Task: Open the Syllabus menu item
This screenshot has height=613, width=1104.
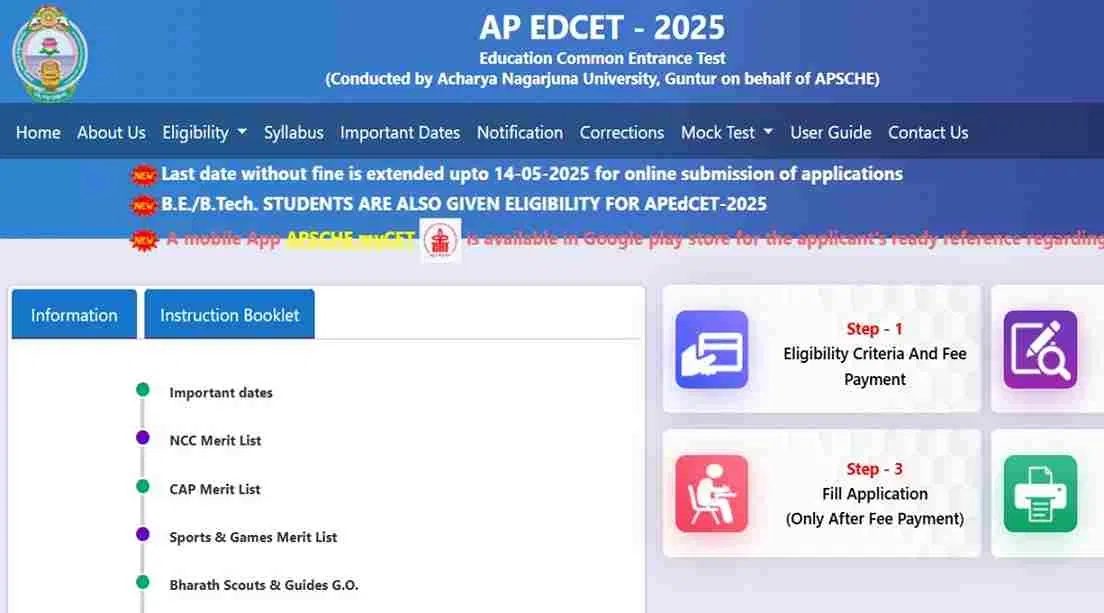Action: coord(293,132)
